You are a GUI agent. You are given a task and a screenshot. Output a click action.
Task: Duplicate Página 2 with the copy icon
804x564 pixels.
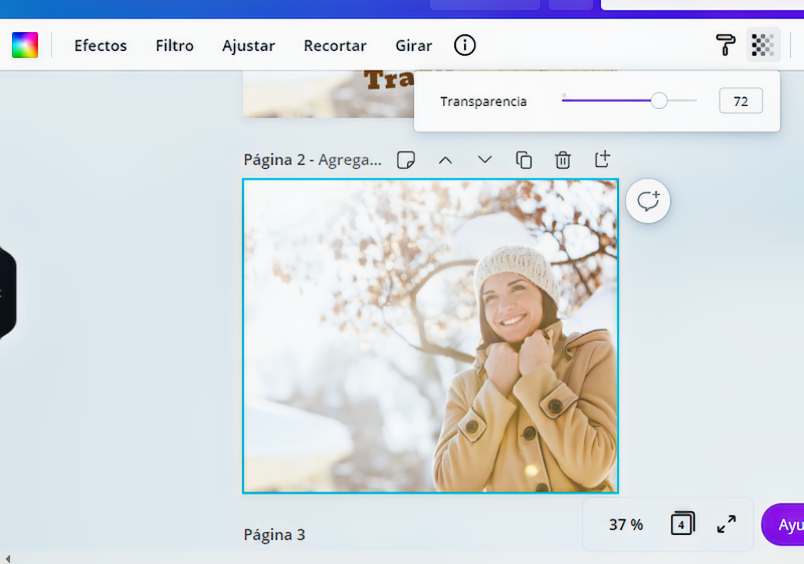click(x=524, y=160)
